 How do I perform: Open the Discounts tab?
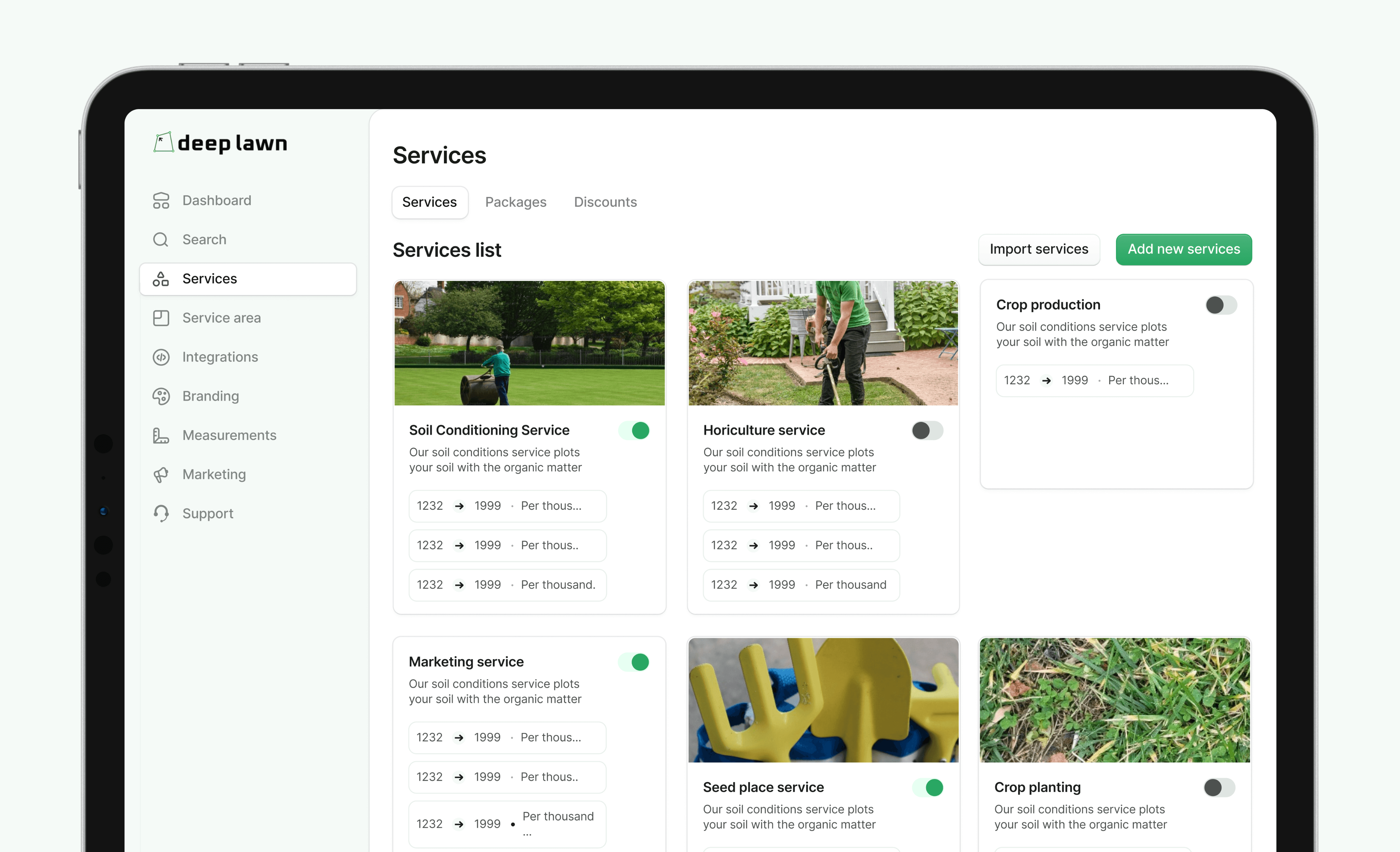605,202
